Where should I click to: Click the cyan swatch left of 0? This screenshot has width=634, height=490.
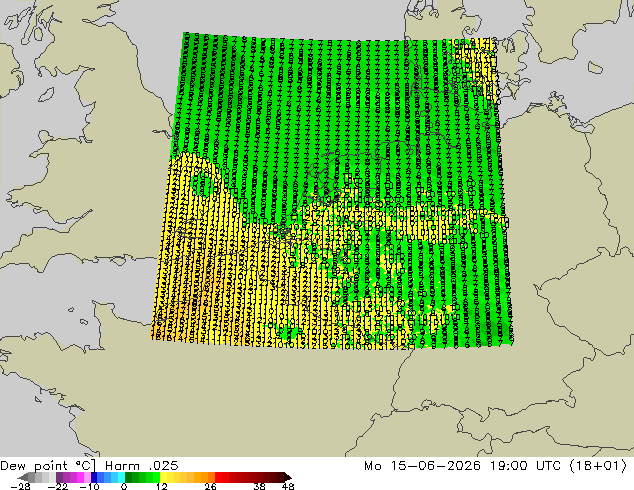coord(121,477)
